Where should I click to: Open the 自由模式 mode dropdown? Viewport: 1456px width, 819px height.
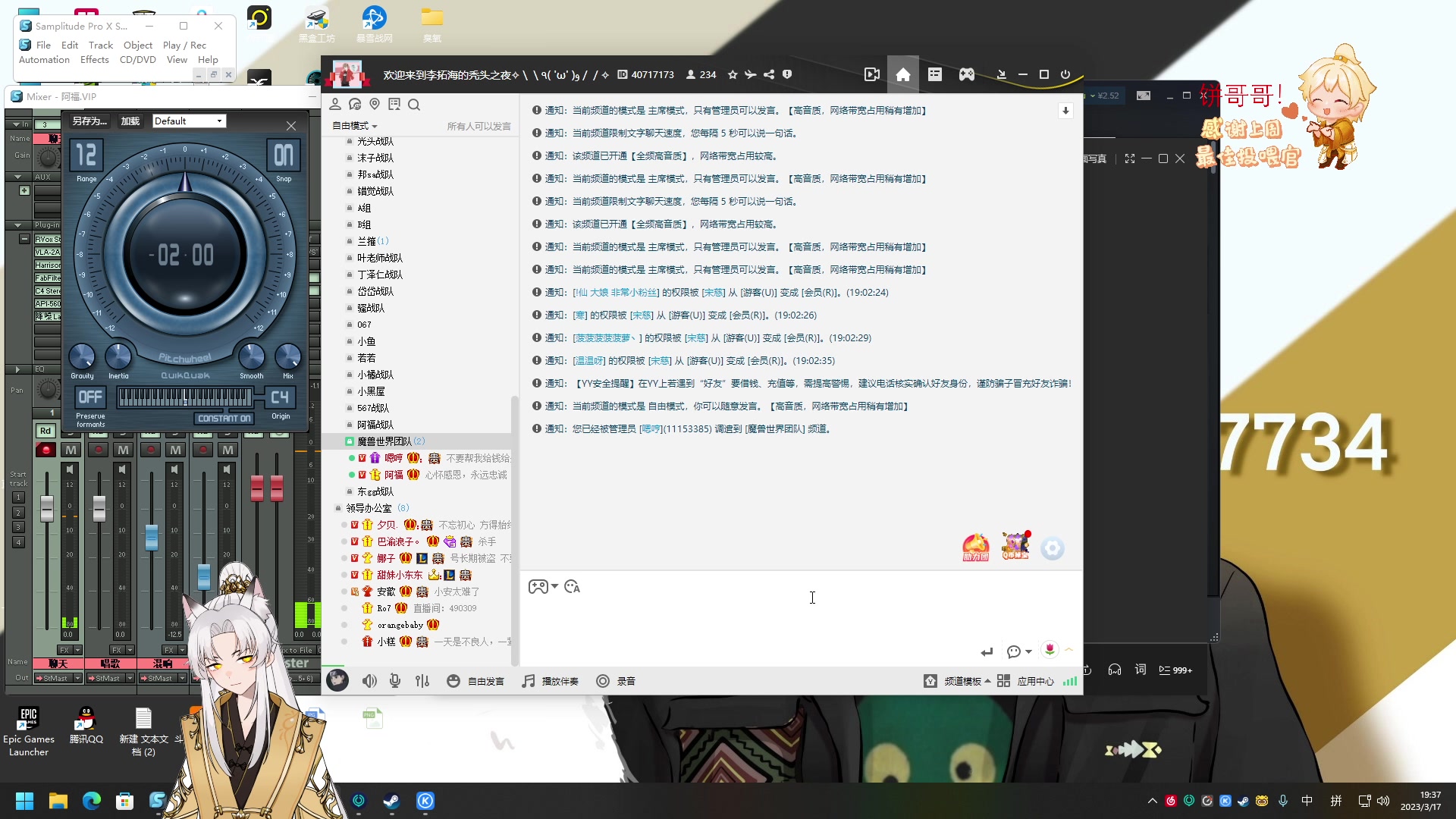354,126
